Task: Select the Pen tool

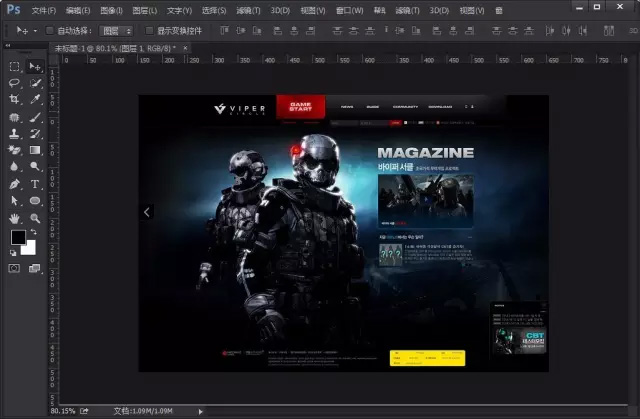Action: pos(14,184)
